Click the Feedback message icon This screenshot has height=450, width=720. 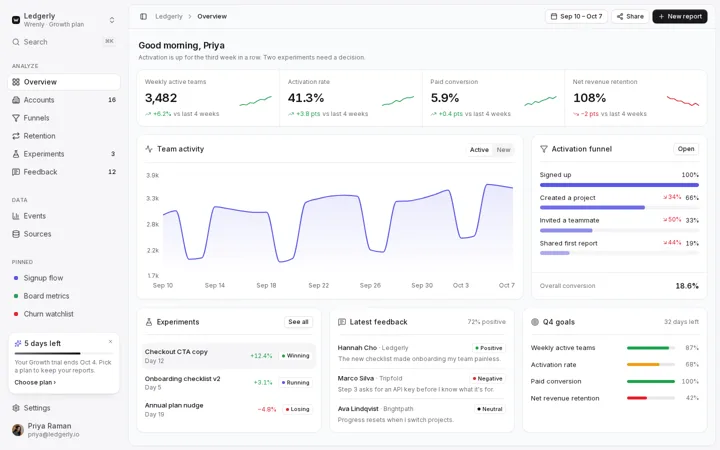click(16, 172)
